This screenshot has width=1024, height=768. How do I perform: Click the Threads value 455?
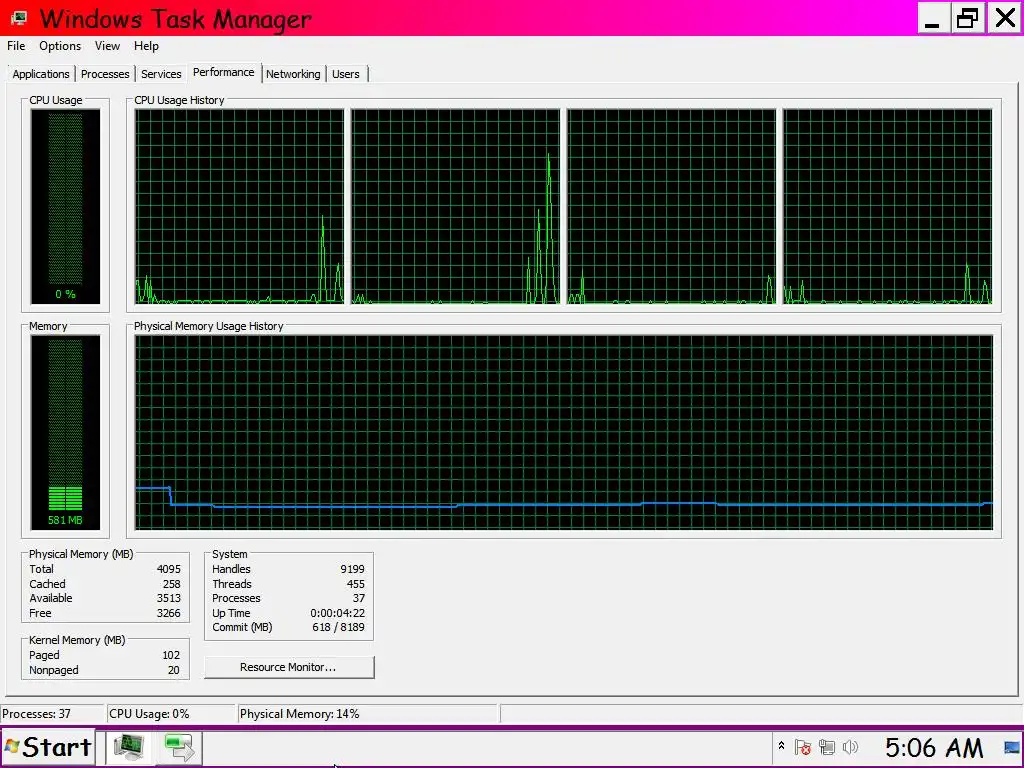coord(356,584)
